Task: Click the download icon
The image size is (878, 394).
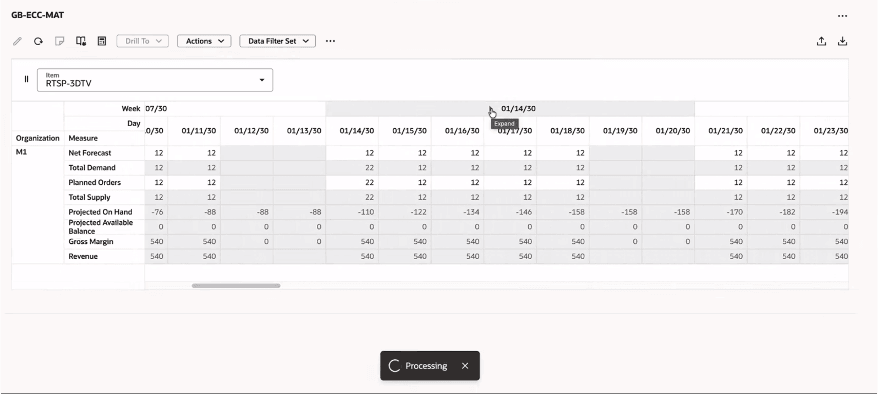Action: [842, 41]
